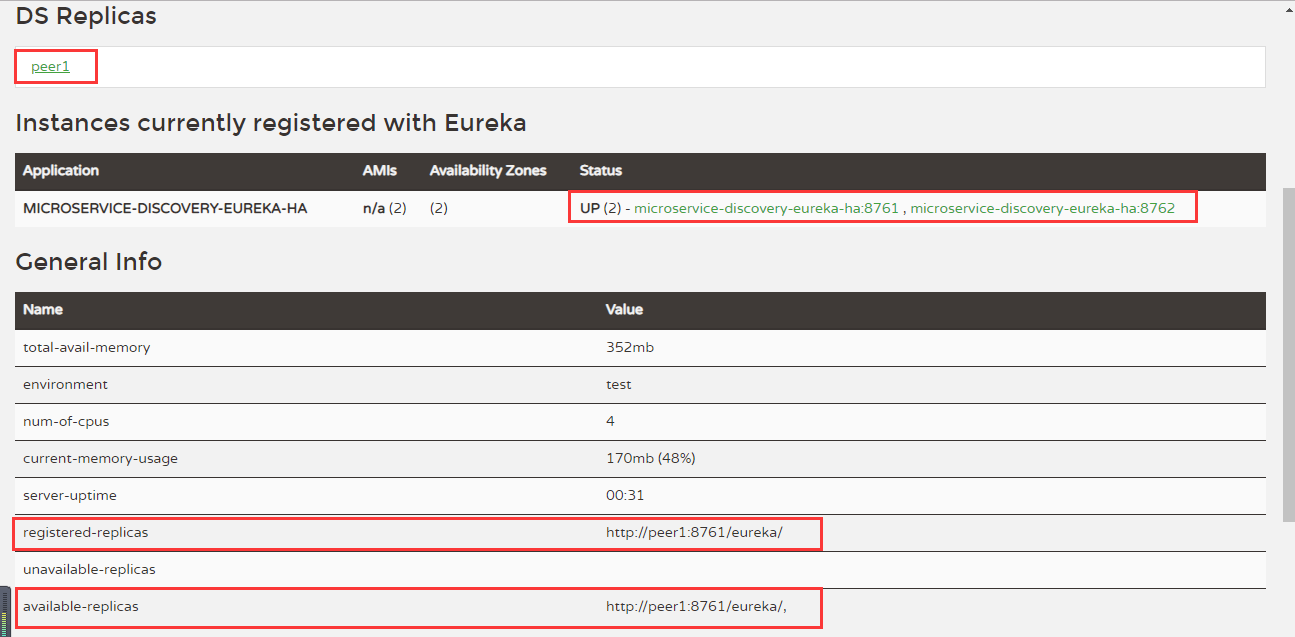The image size is (1295, 637).
Task: Open instance microservice-discovery-eureka-ha:8762 link
Action: point(1042,208)
